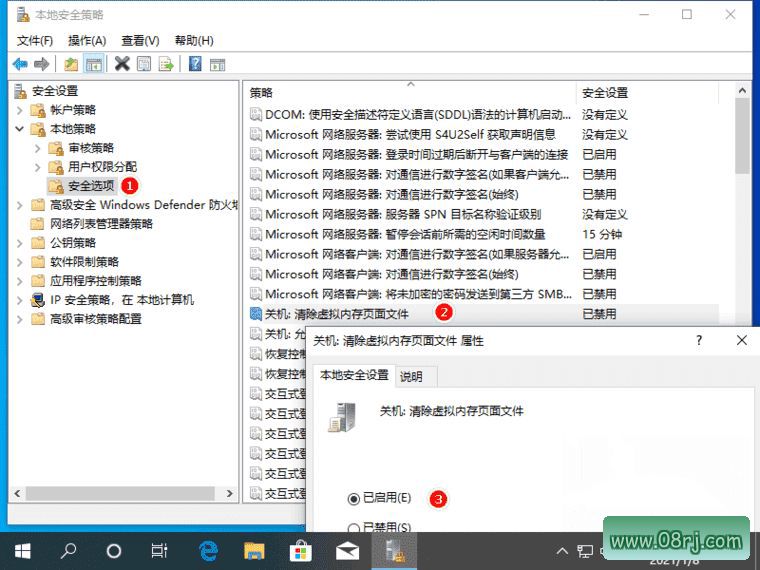Image resolution: width=760 pixels, height=570 pixels.
Task: Open the 查看(V) menu
Action: coord(140,41)
